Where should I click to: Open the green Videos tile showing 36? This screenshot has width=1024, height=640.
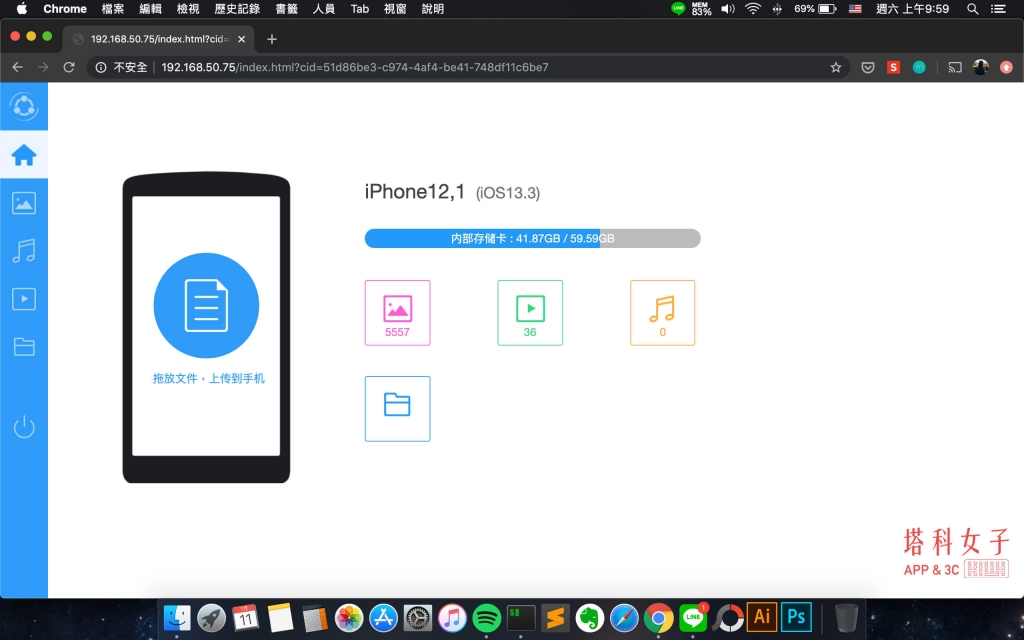(530, 312)
